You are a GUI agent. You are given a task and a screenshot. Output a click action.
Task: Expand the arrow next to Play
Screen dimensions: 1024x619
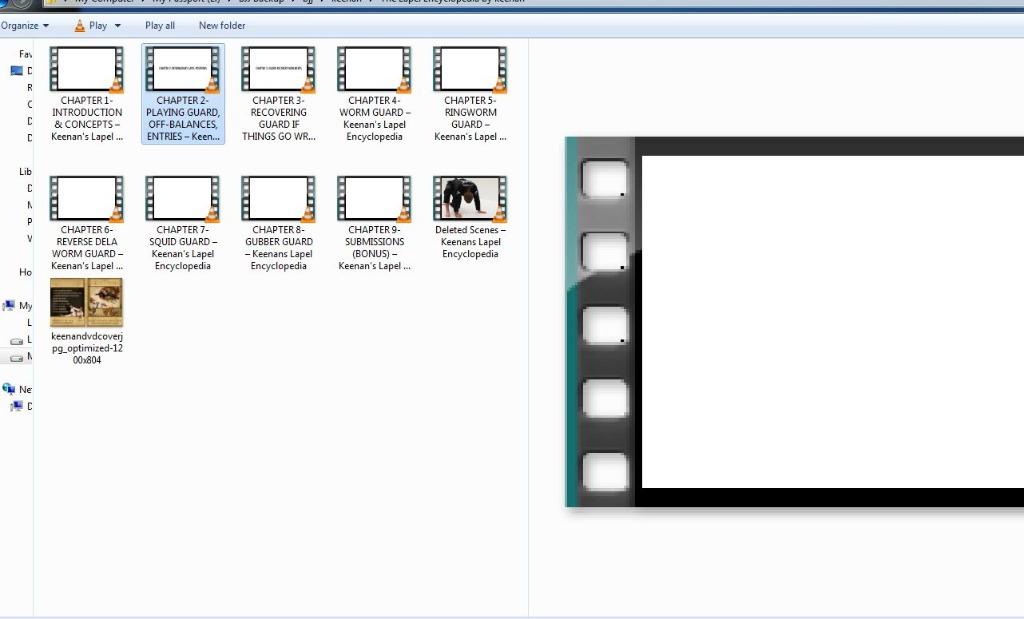coord(118,26)
